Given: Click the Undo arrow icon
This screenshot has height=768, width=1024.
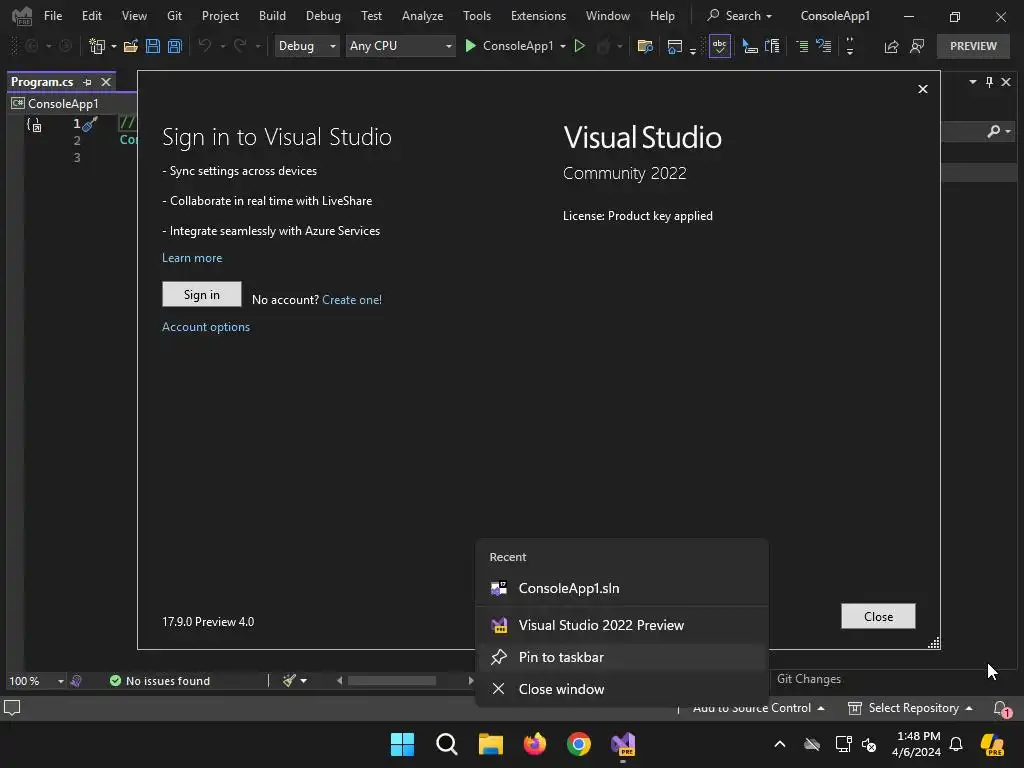Looking at the screenshot, I should 205,46.
